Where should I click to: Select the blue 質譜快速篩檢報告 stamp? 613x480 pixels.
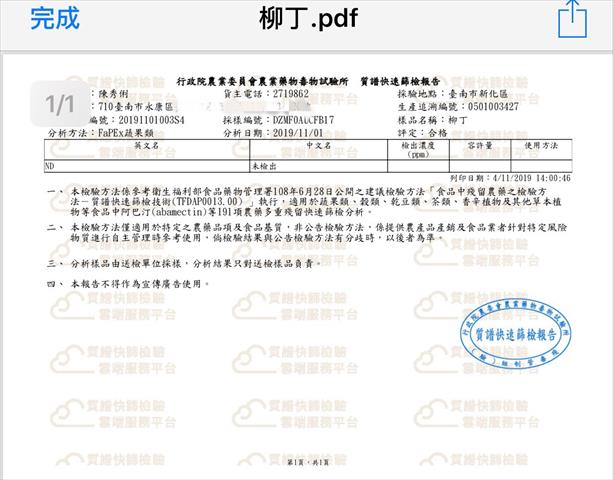[515, 333]
